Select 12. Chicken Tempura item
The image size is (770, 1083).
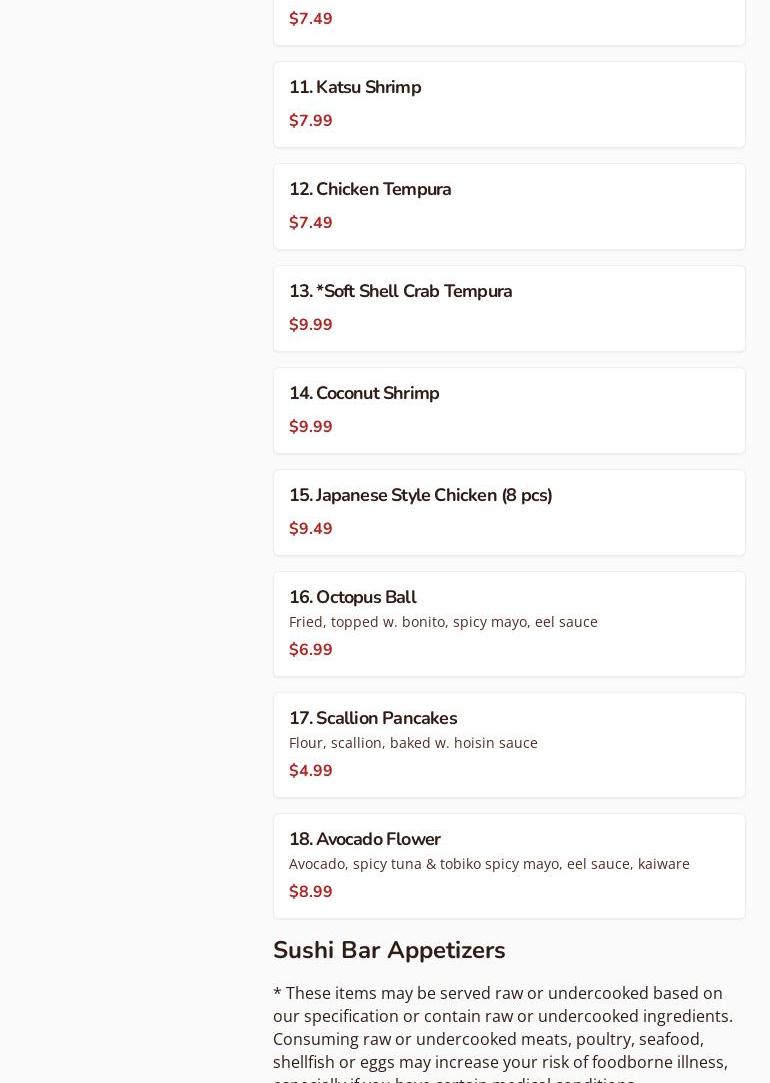click(370, 189)
